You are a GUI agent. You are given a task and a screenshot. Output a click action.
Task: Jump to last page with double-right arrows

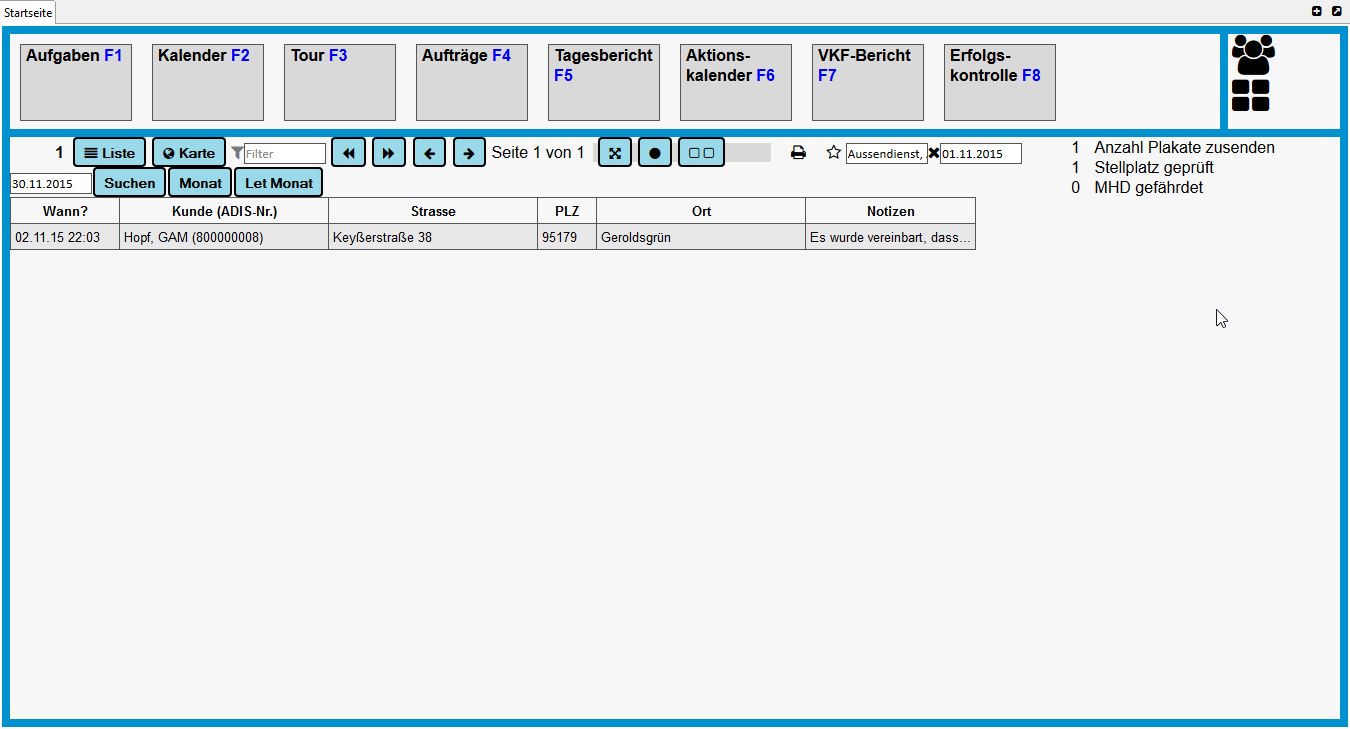(x=389, y=153)
